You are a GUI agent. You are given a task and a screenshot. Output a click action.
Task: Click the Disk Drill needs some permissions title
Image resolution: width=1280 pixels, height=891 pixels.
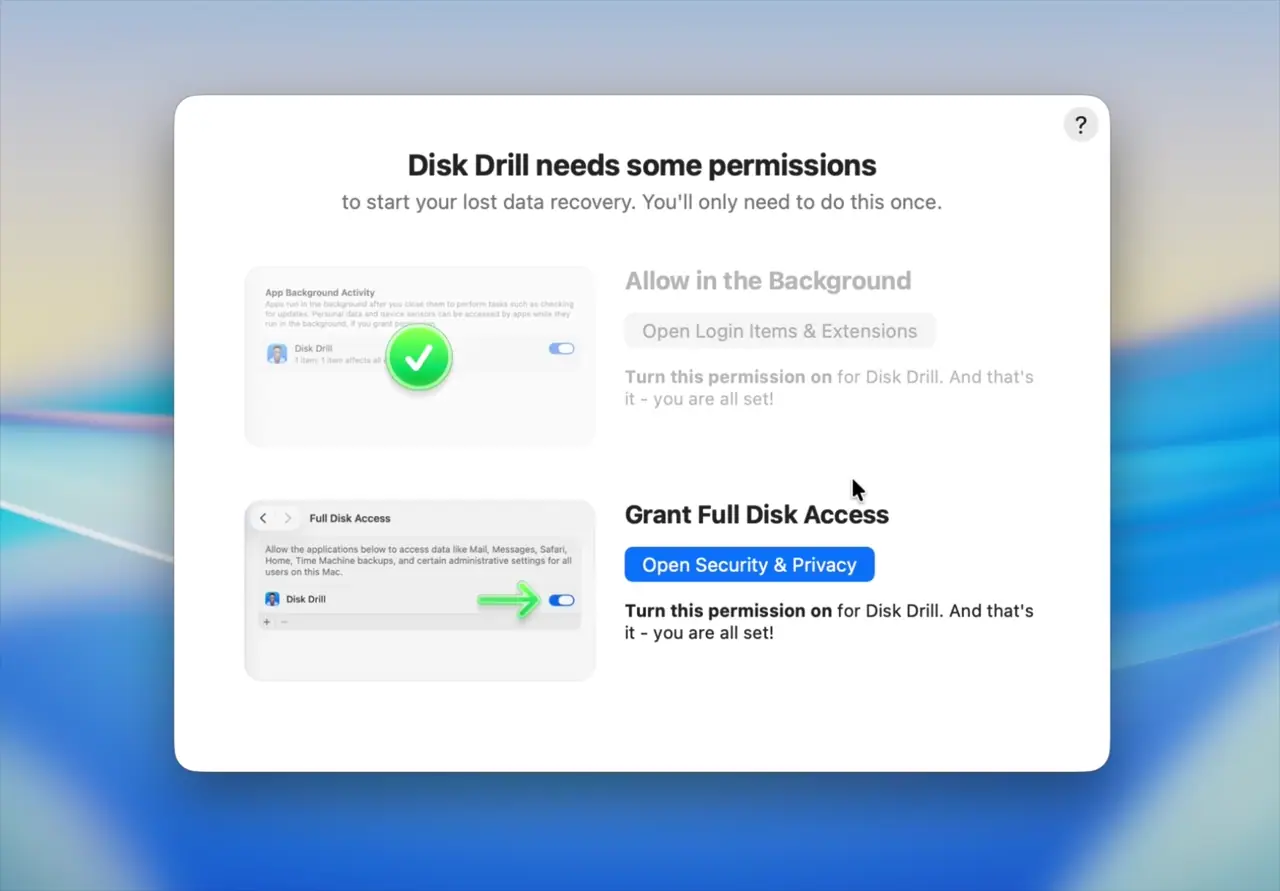(641, 165)
